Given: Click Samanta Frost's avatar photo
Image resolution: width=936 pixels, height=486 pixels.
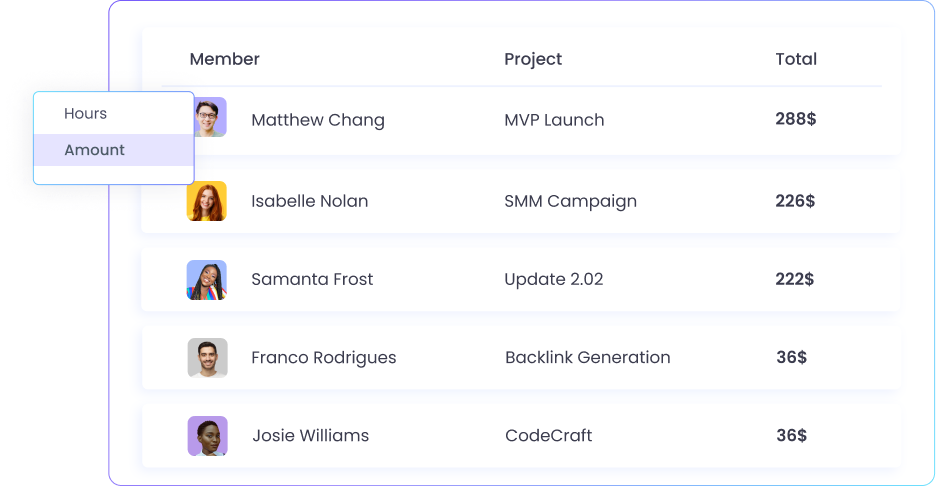Looking at the screenshot, I should 207,280.
